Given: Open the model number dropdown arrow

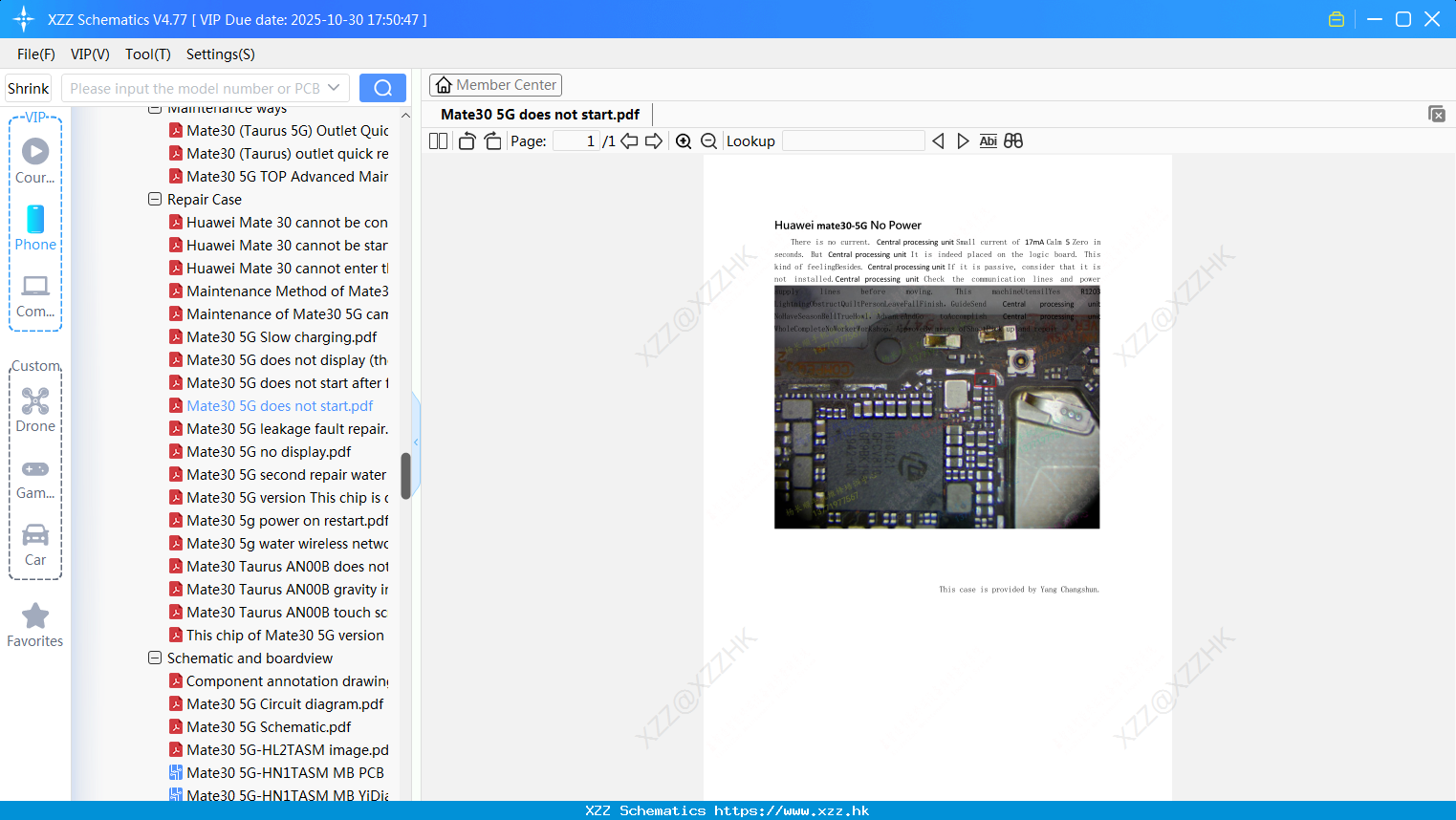Looking at the screenshot, I should [x=334, y=88].
